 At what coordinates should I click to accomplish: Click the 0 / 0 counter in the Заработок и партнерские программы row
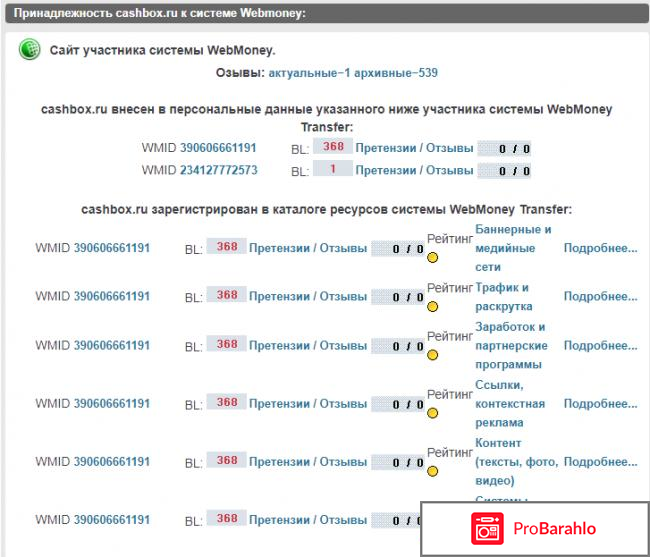398,346
